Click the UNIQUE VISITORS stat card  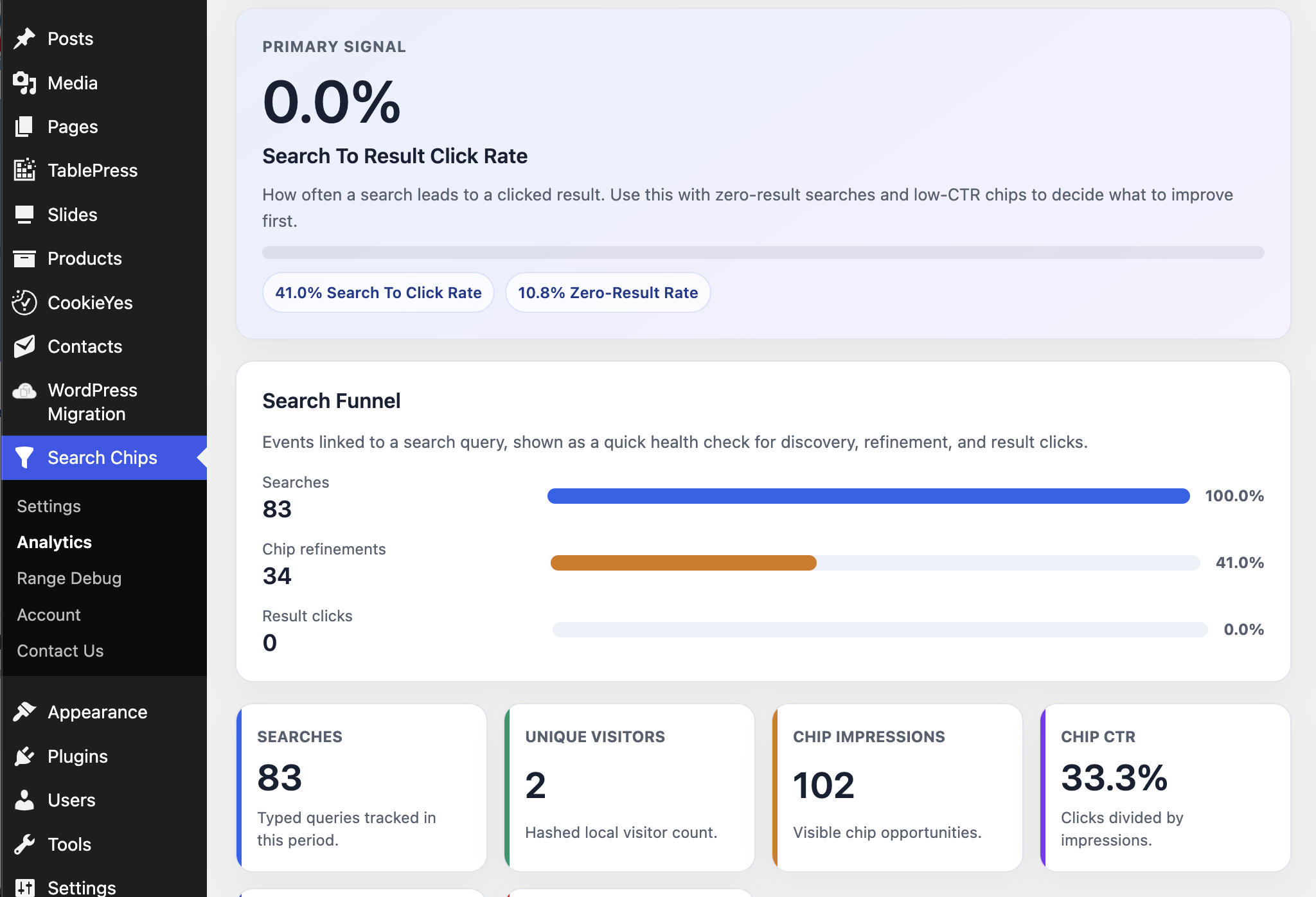pyautogui.click(x=630, y=788)
